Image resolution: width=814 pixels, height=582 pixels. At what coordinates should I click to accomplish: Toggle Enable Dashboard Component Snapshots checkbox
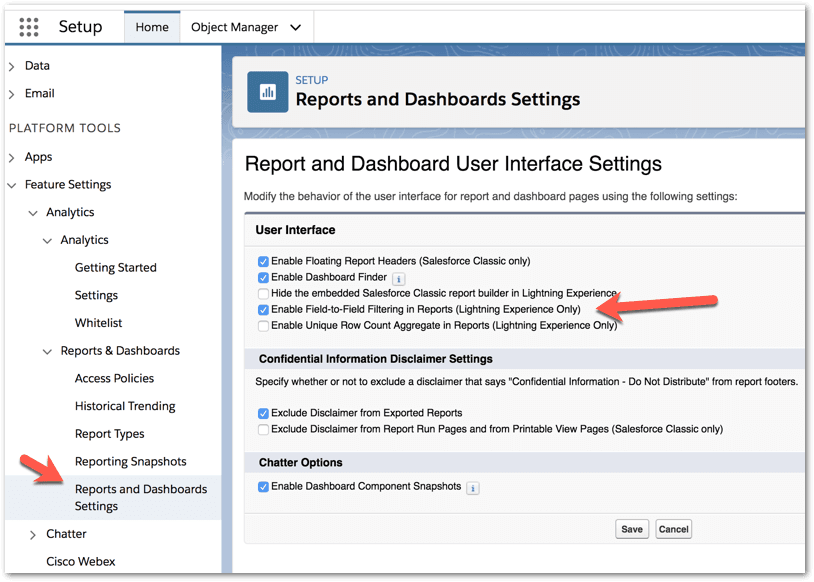tap(263, 486)
